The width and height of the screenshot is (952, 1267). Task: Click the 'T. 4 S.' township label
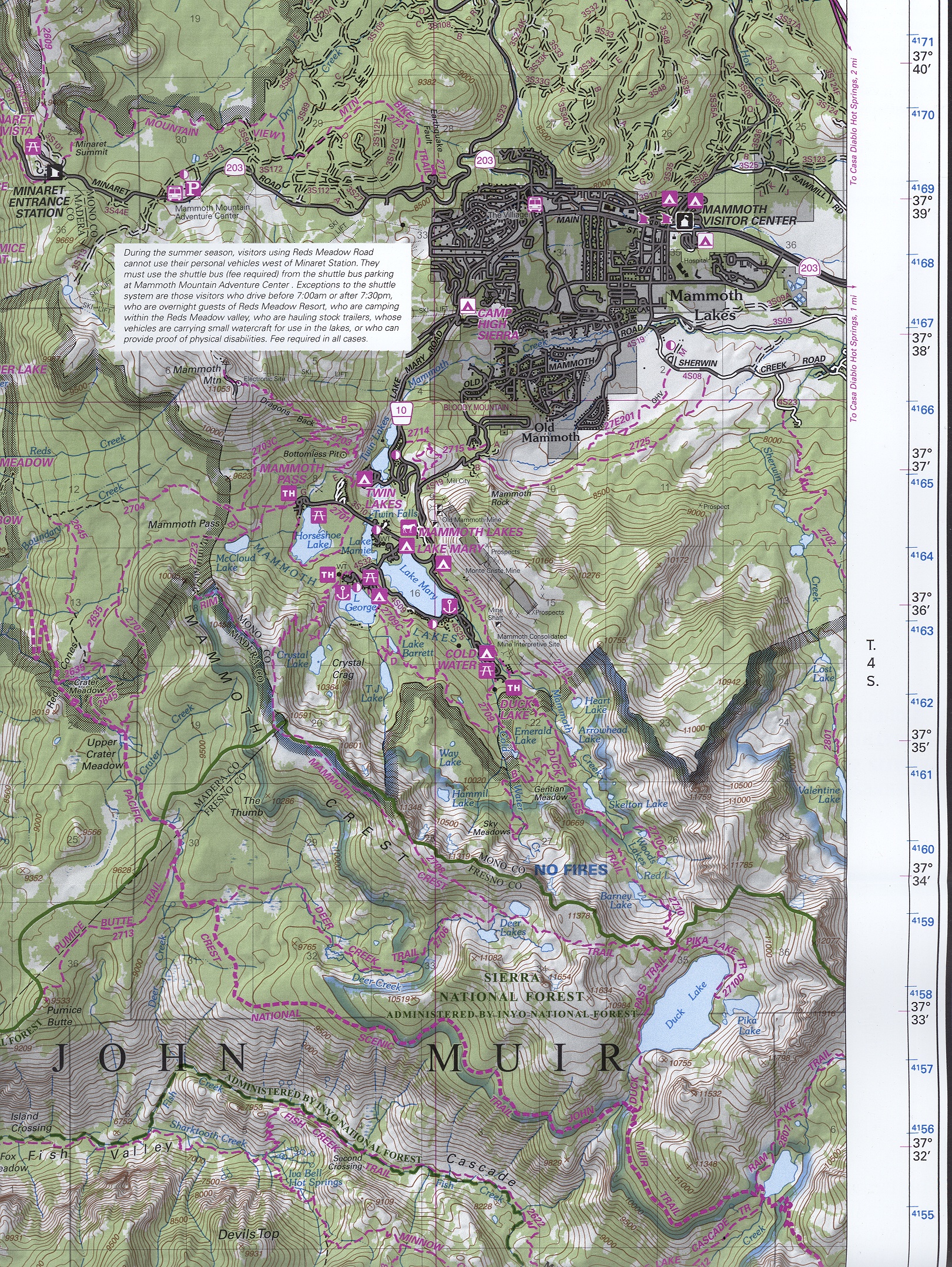pyautogui.click(x=872, y=663)
